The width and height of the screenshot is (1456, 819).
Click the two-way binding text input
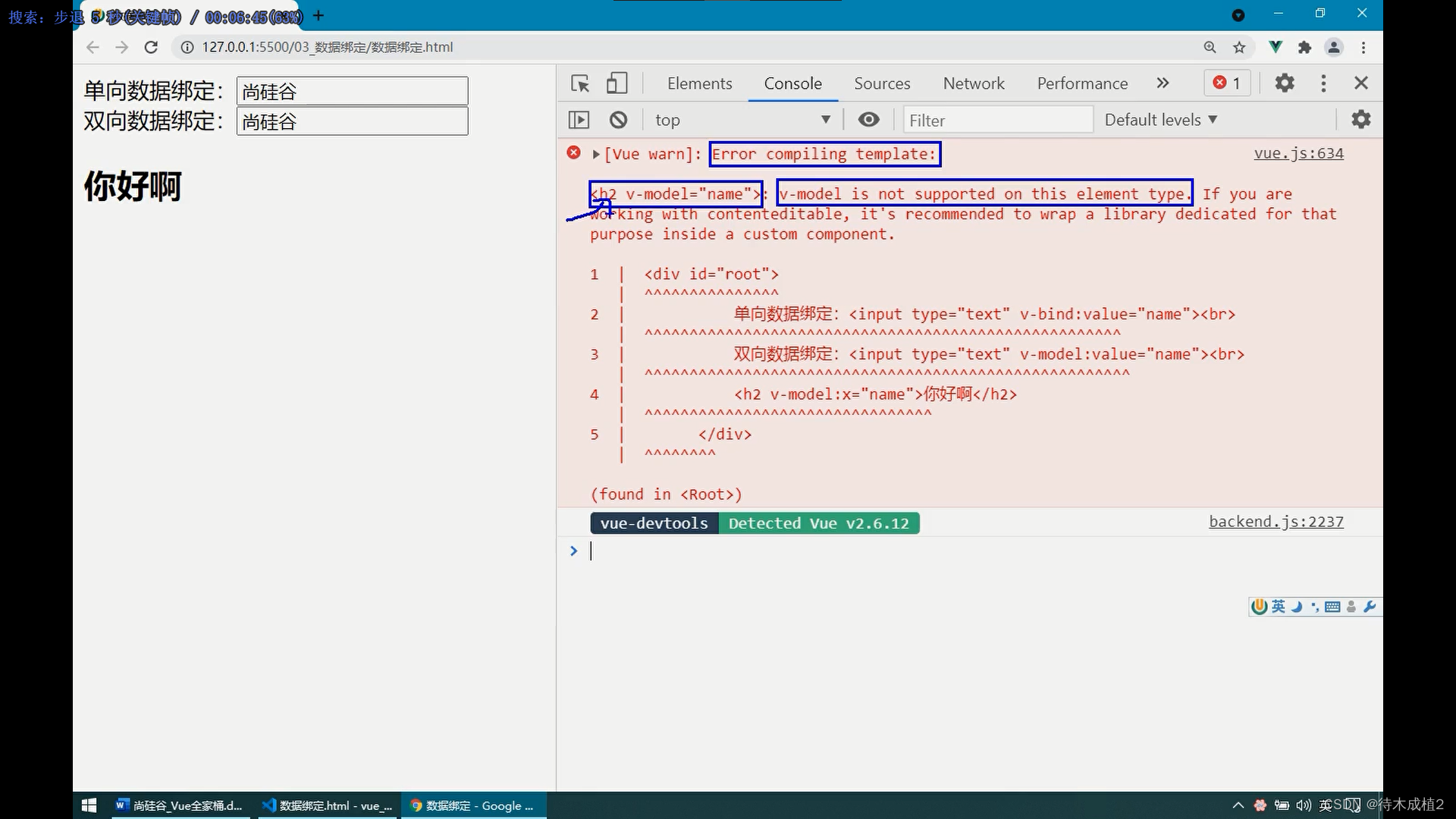352,121
